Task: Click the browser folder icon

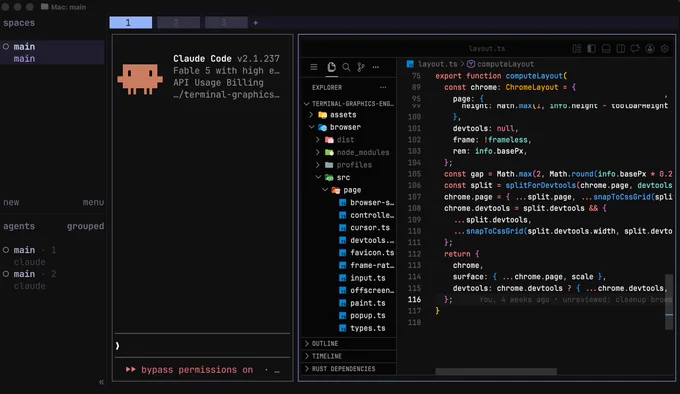Action: coord(323,127)
